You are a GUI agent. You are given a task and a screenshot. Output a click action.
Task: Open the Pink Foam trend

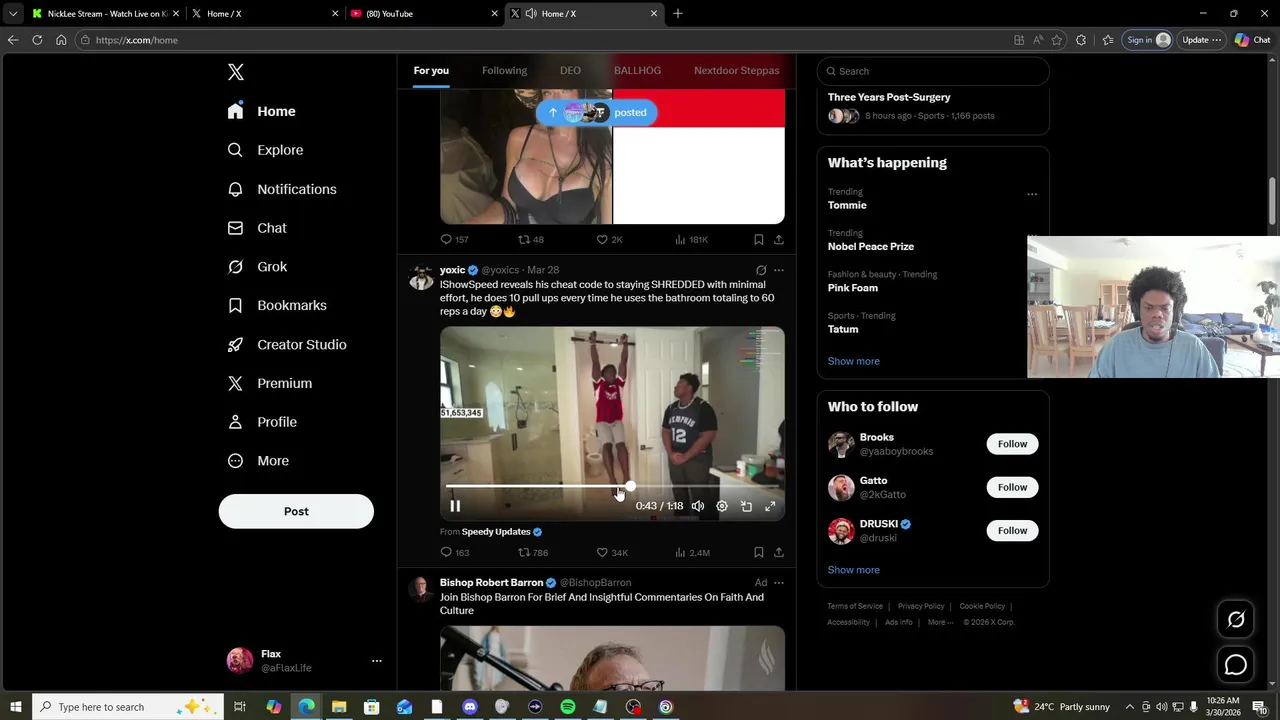click(853, 288)
